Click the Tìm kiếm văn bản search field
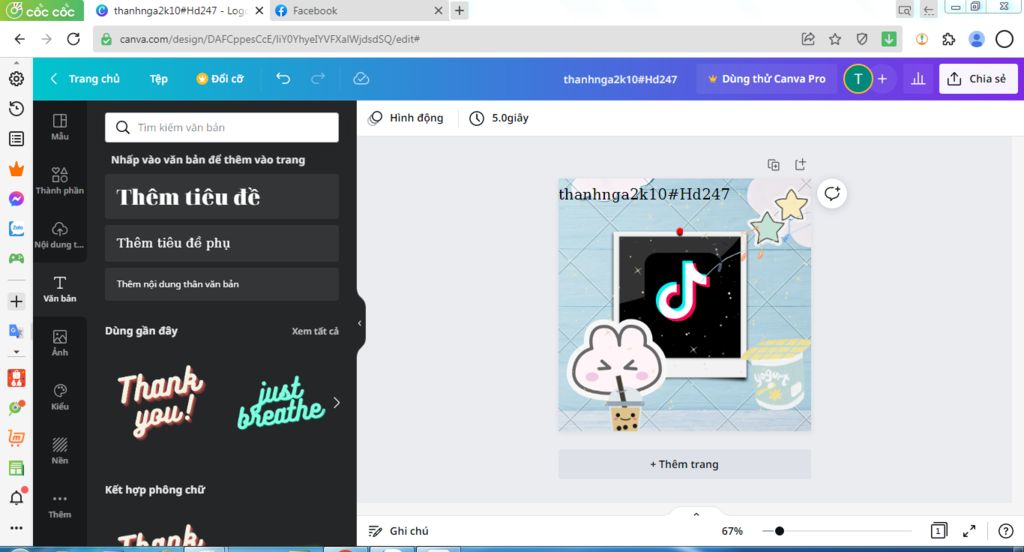1024x552 pixels. (x=222, y=127)
